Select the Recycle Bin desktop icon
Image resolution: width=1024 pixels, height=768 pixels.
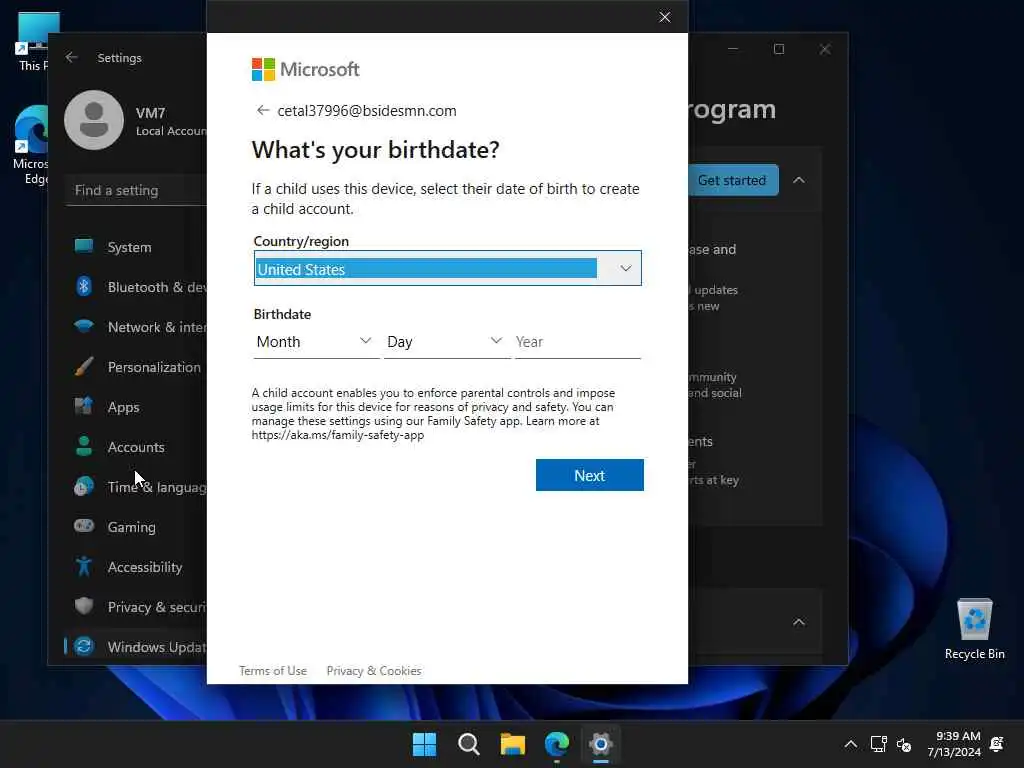pyautogui.click(x=974, y=630)
